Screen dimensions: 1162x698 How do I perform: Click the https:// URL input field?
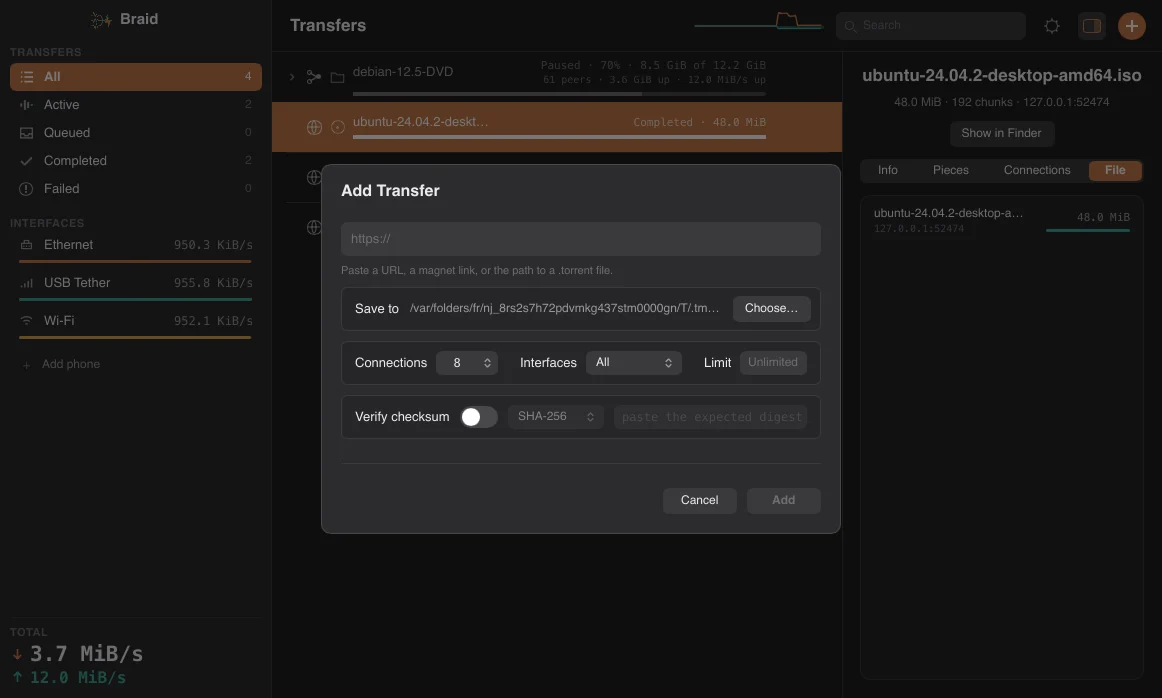[580, 239]
